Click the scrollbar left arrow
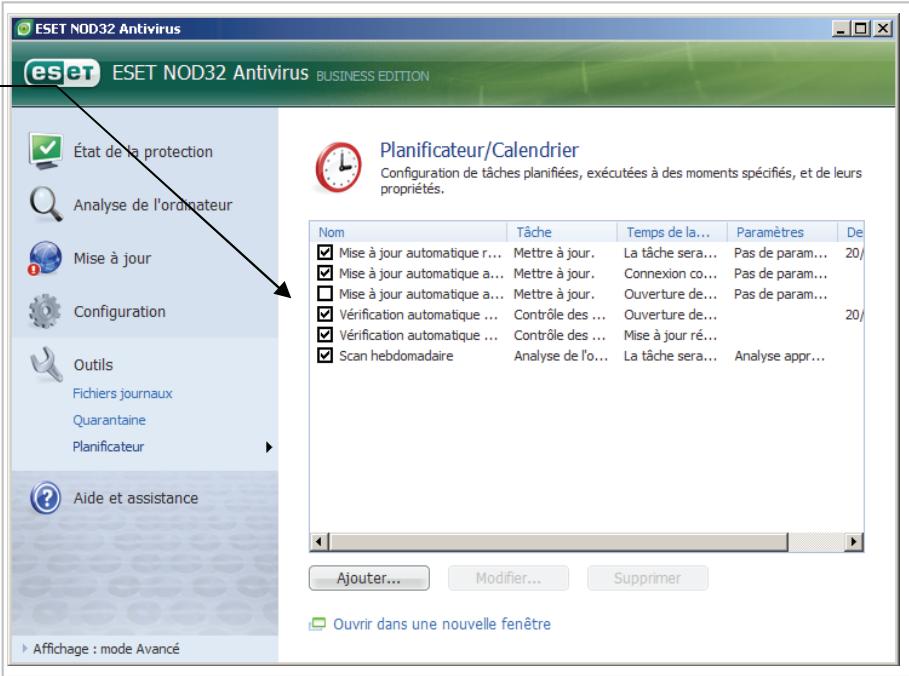 (318, 542)
